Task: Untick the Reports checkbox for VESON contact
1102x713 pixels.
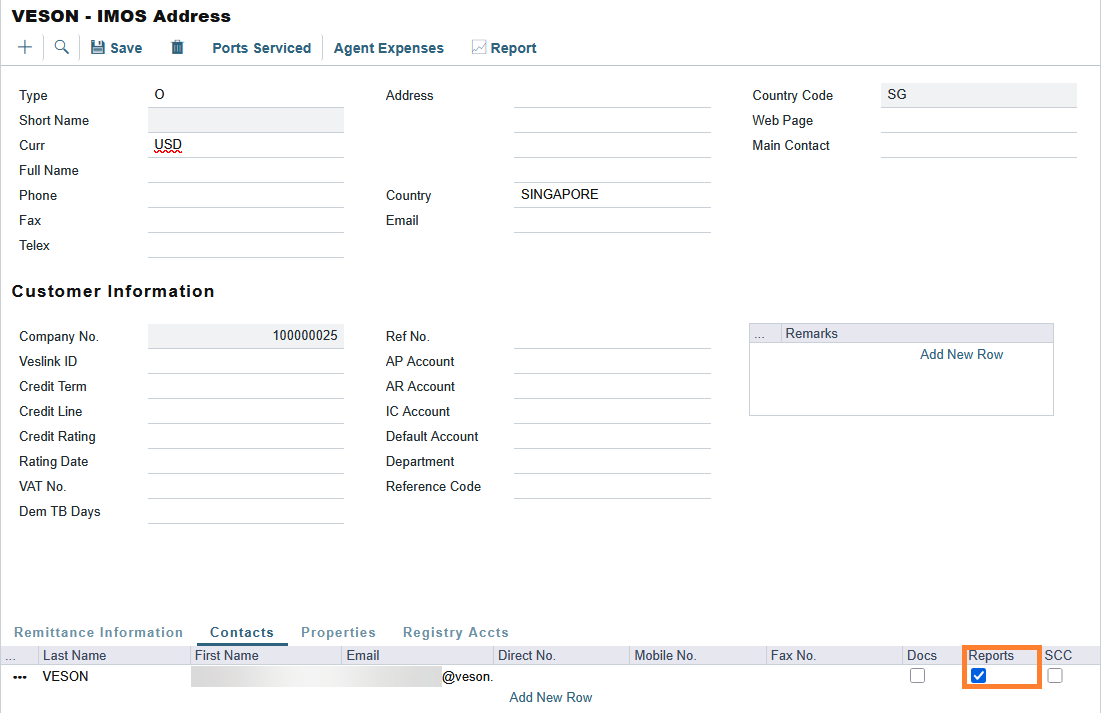Action: (978, 676)
